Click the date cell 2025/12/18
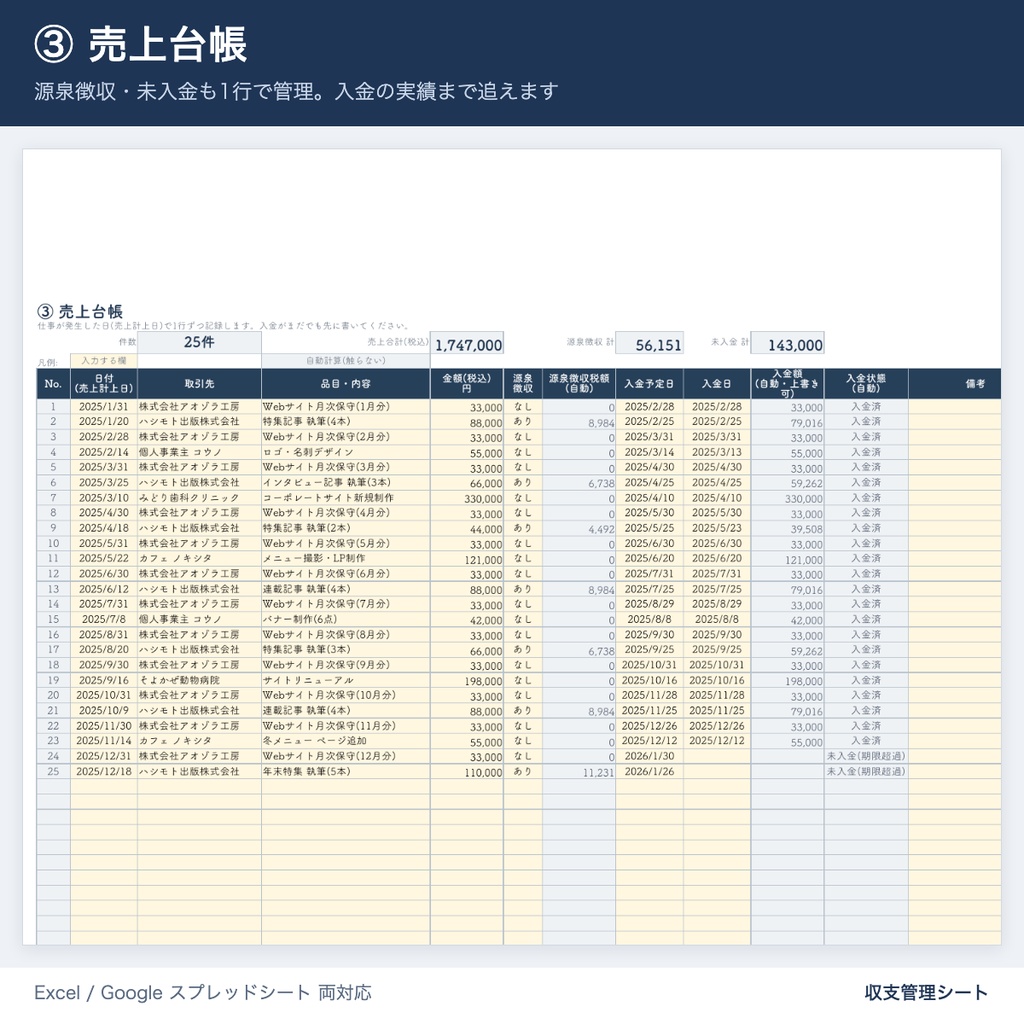The height and width of the screenshot is (1024, 1024). pyautogui.click(x=104, y=771)
